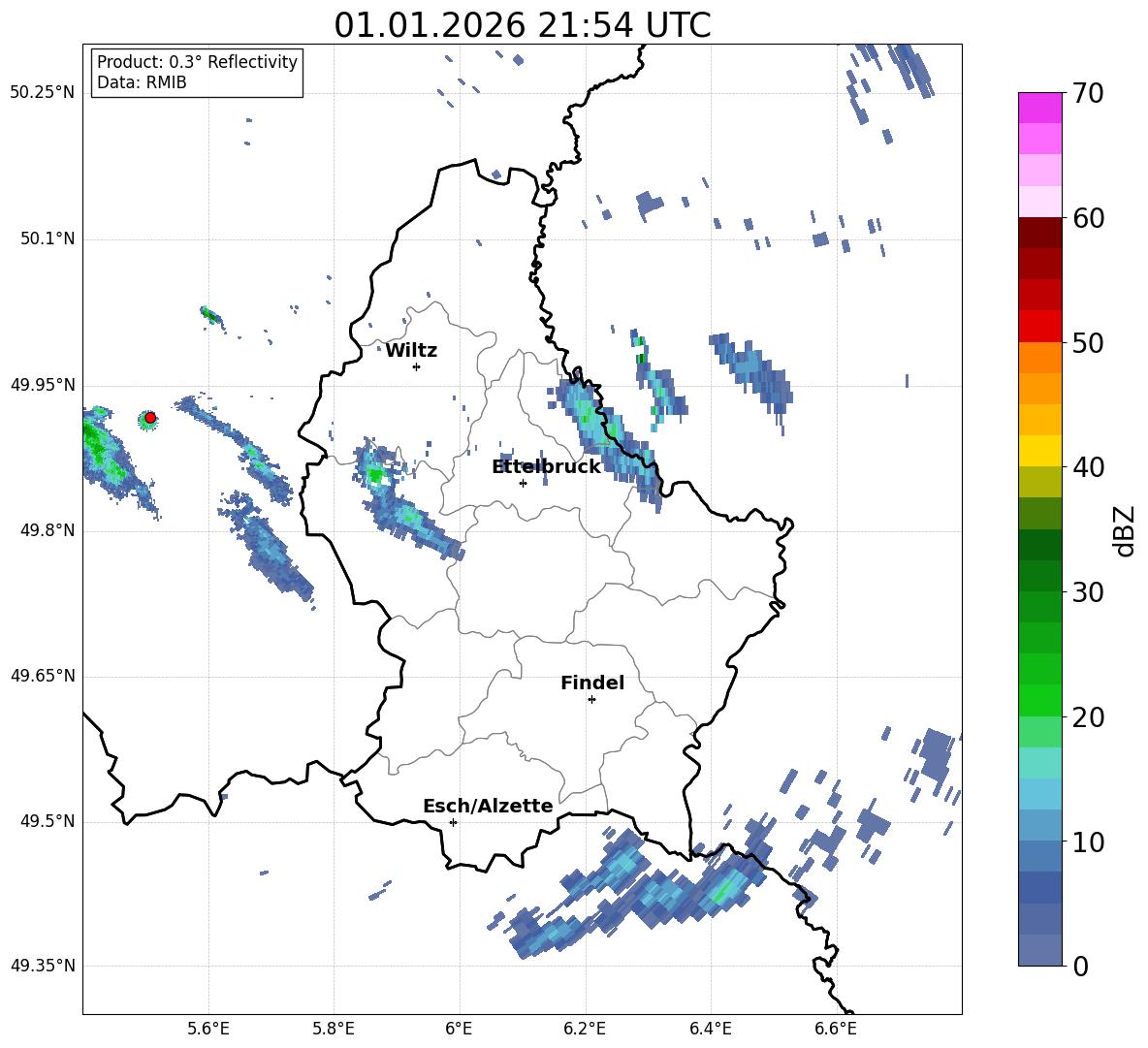Click the red dot radar marker
The width and height of the screenshot is (1148, 1048).
point(150,418)
